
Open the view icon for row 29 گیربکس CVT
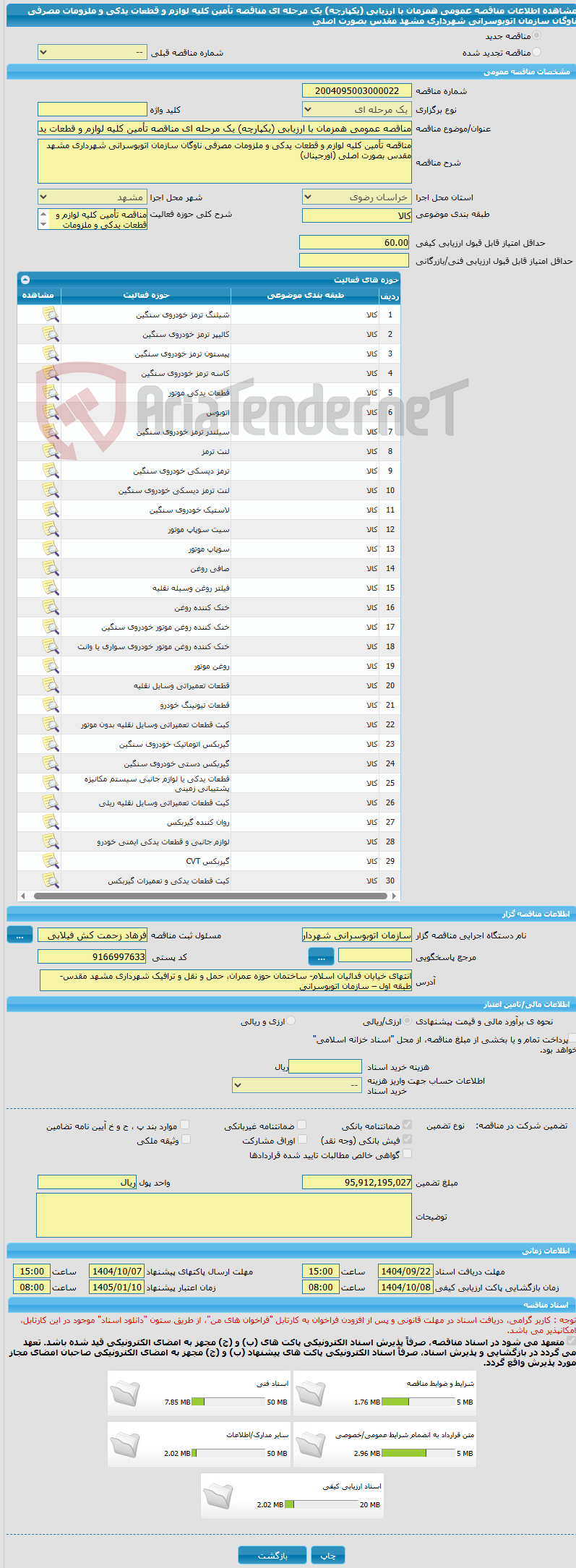point(50,861)
